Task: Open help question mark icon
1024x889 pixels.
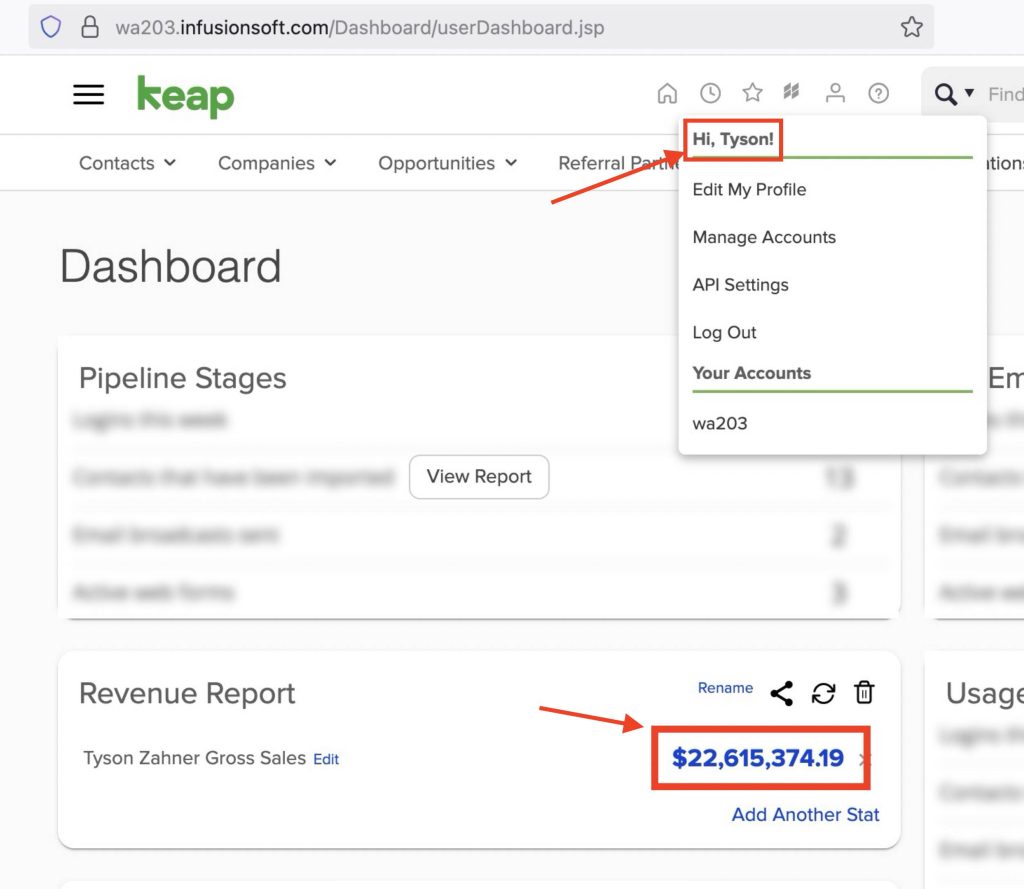Action: tap(878, 93)
